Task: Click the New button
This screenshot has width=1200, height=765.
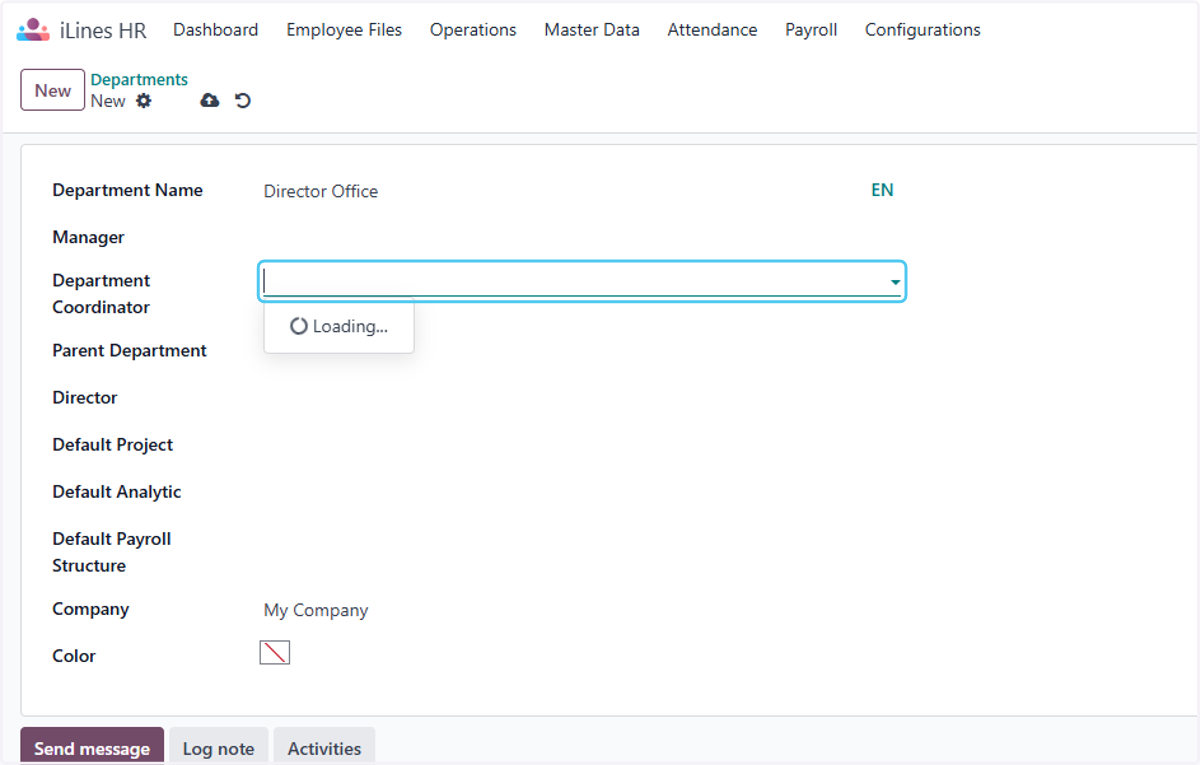Action: [x=53, y=90]
